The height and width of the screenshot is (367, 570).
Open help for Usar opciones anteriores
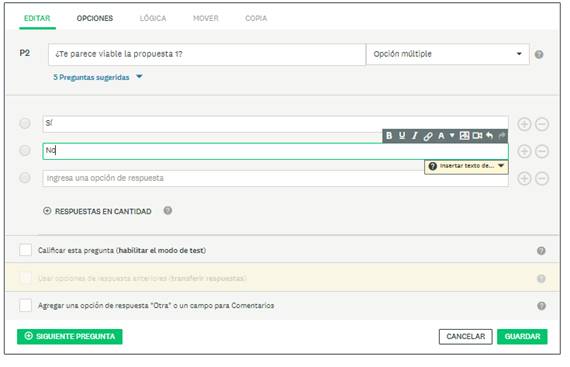pos(541,279)
